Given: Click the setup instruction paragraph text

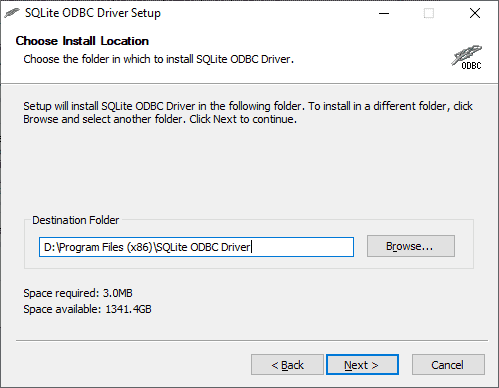Looking at the screenshot, I should click(x=248, y=112).
